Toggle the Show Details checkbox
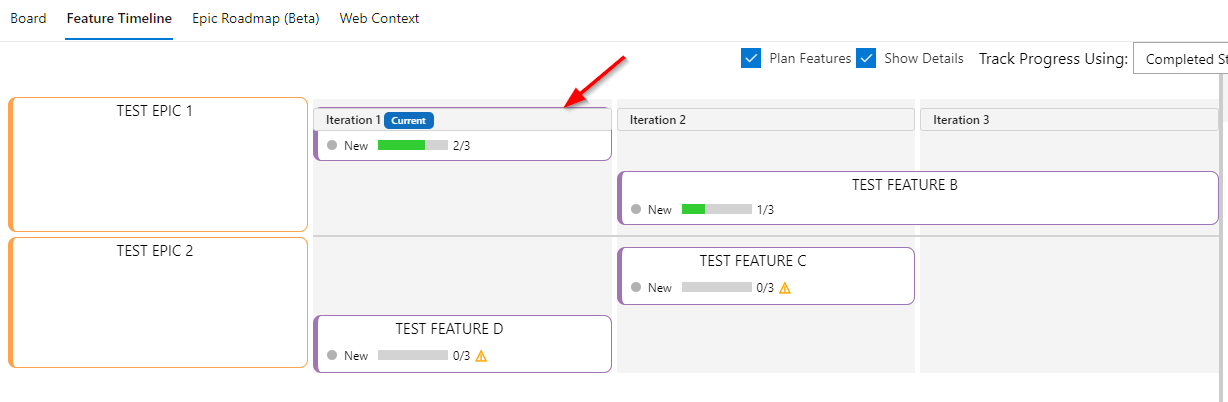The image size is (1228, 402). pos(867,58)
